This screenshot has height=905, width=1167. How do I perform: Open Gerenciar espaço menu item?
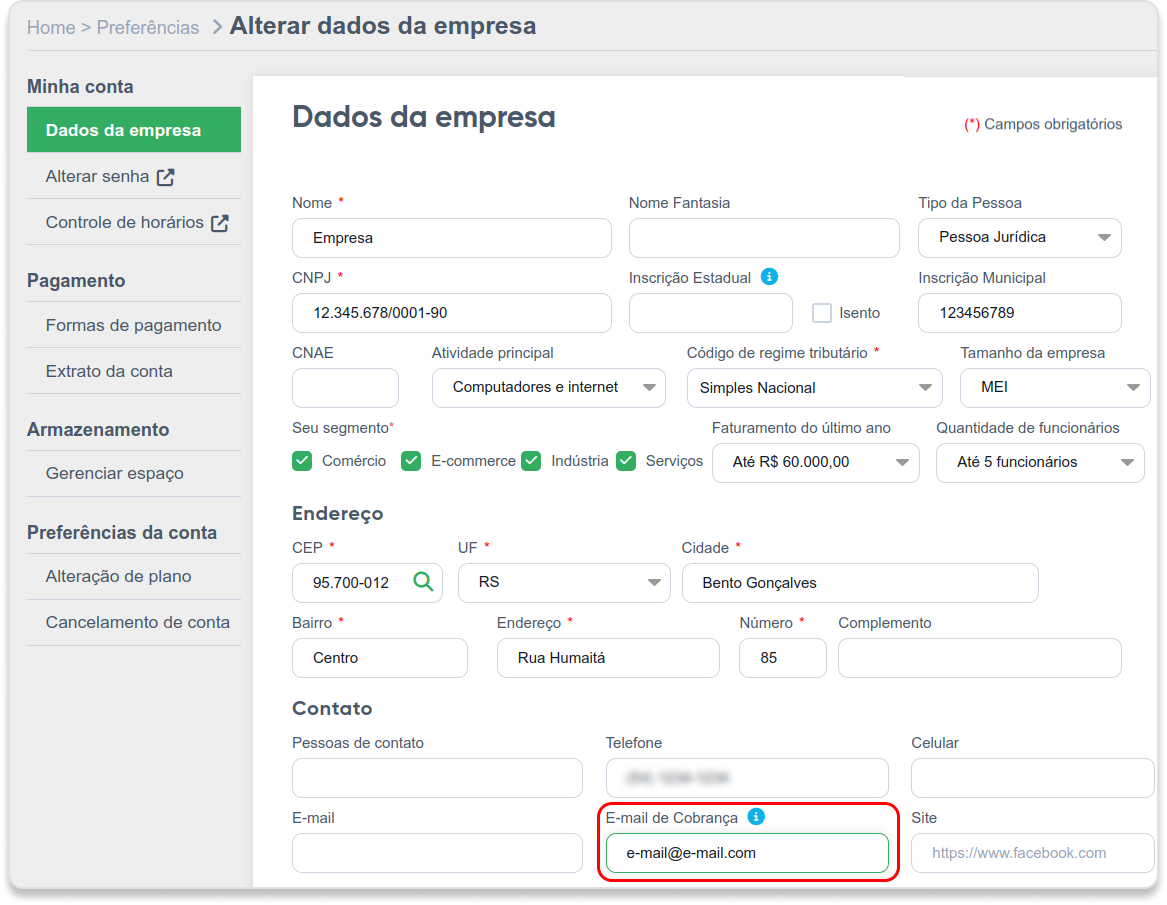[134, 473]
